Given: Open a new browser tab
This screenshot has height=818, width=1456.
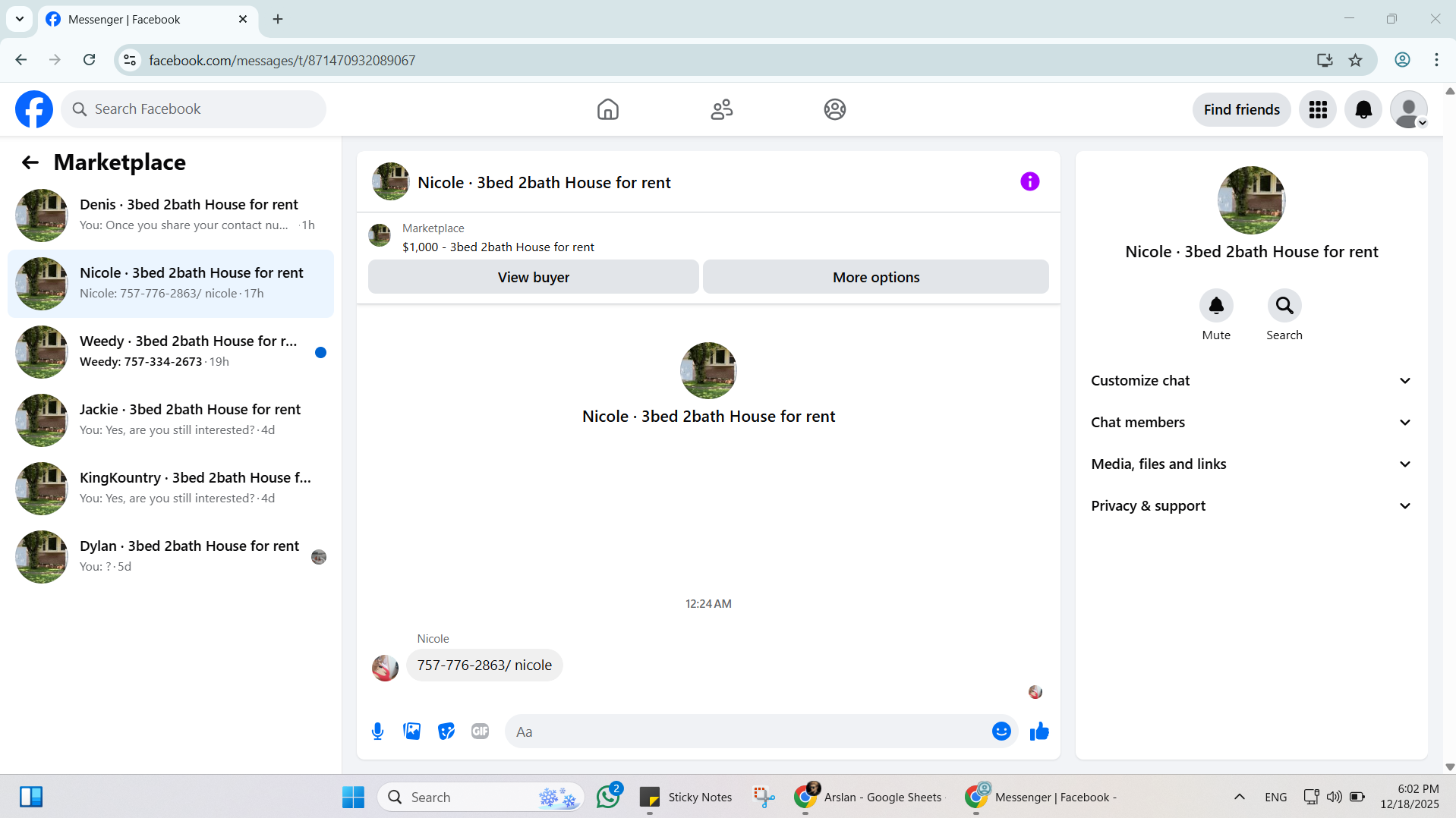Looking at the screenshot, I should point(278,20).
